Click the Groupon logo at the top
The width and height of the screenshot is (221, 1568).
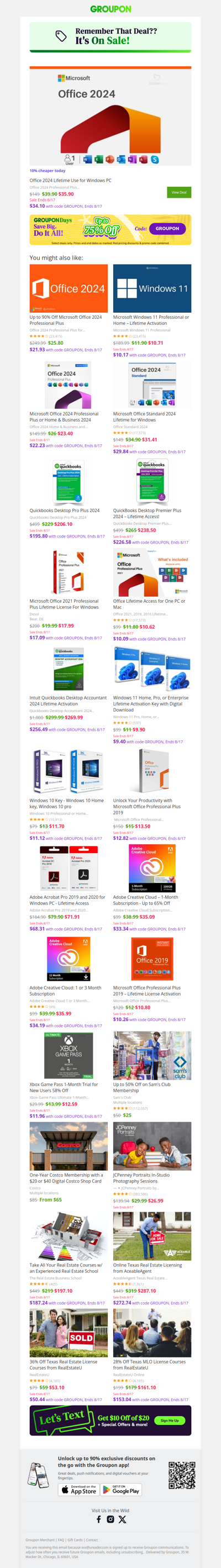(110, 9)
